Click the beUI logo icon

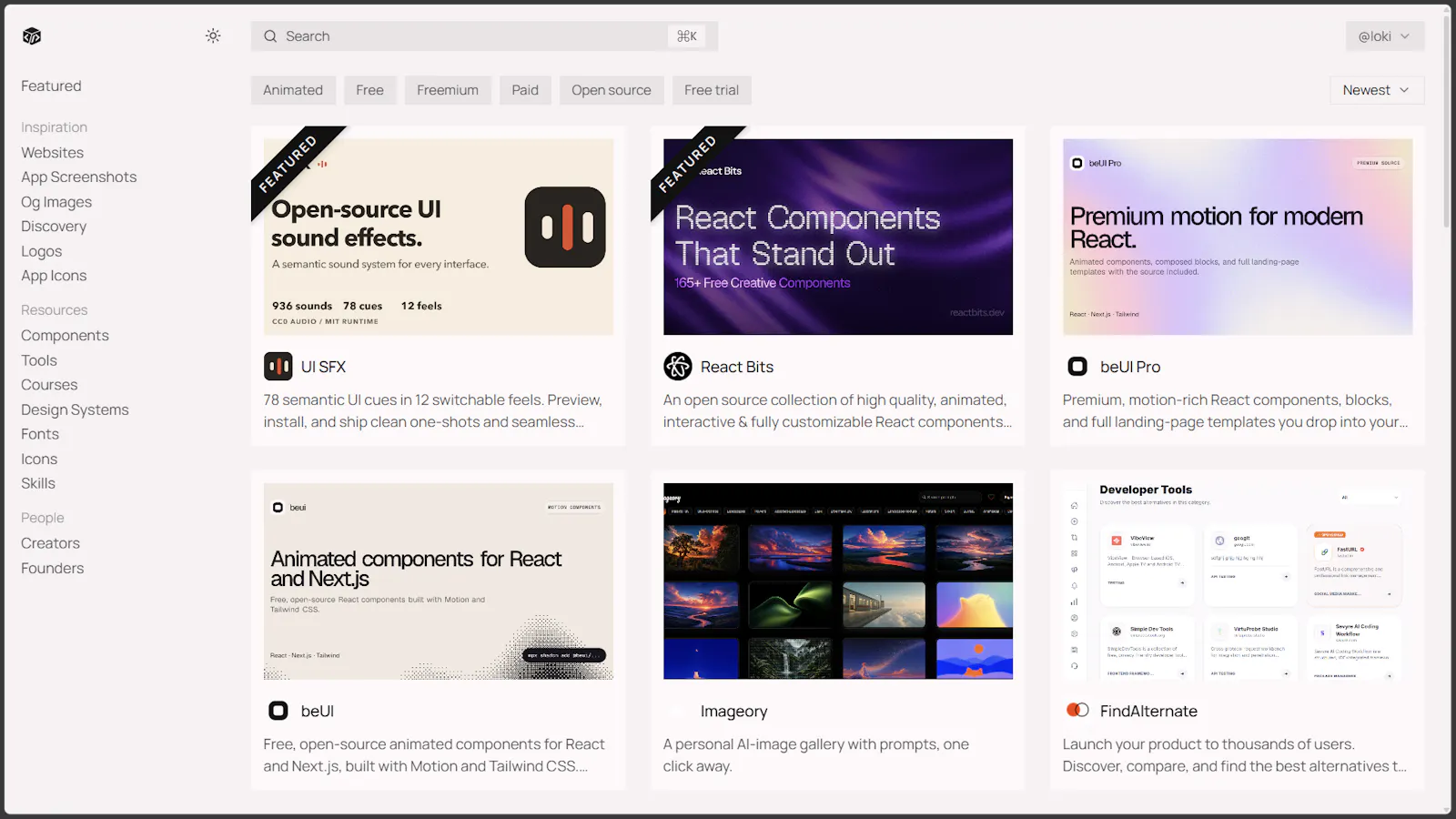pyautogui.click(x=278, y=711)
